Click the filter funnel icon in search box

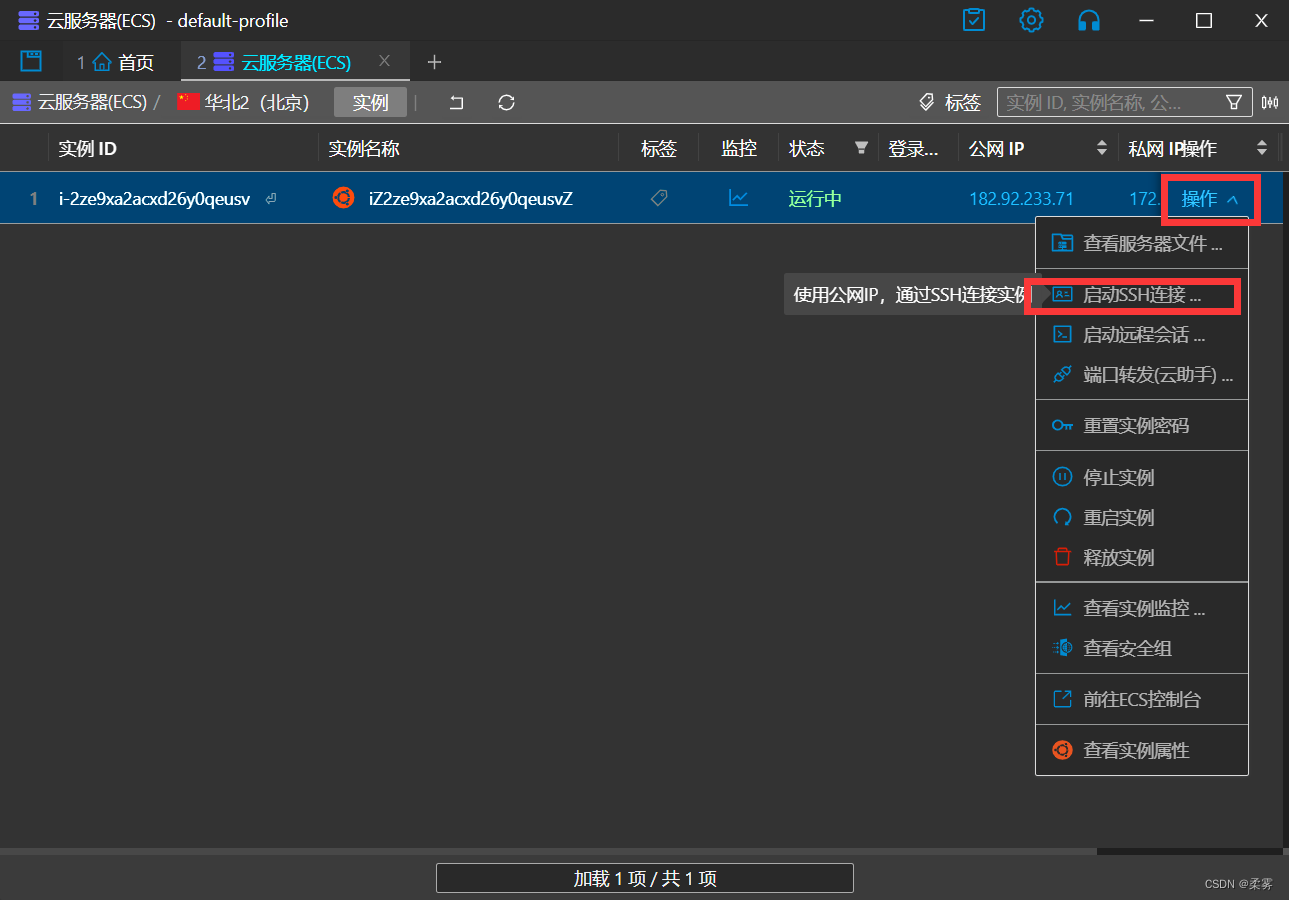coord(1234,102)
